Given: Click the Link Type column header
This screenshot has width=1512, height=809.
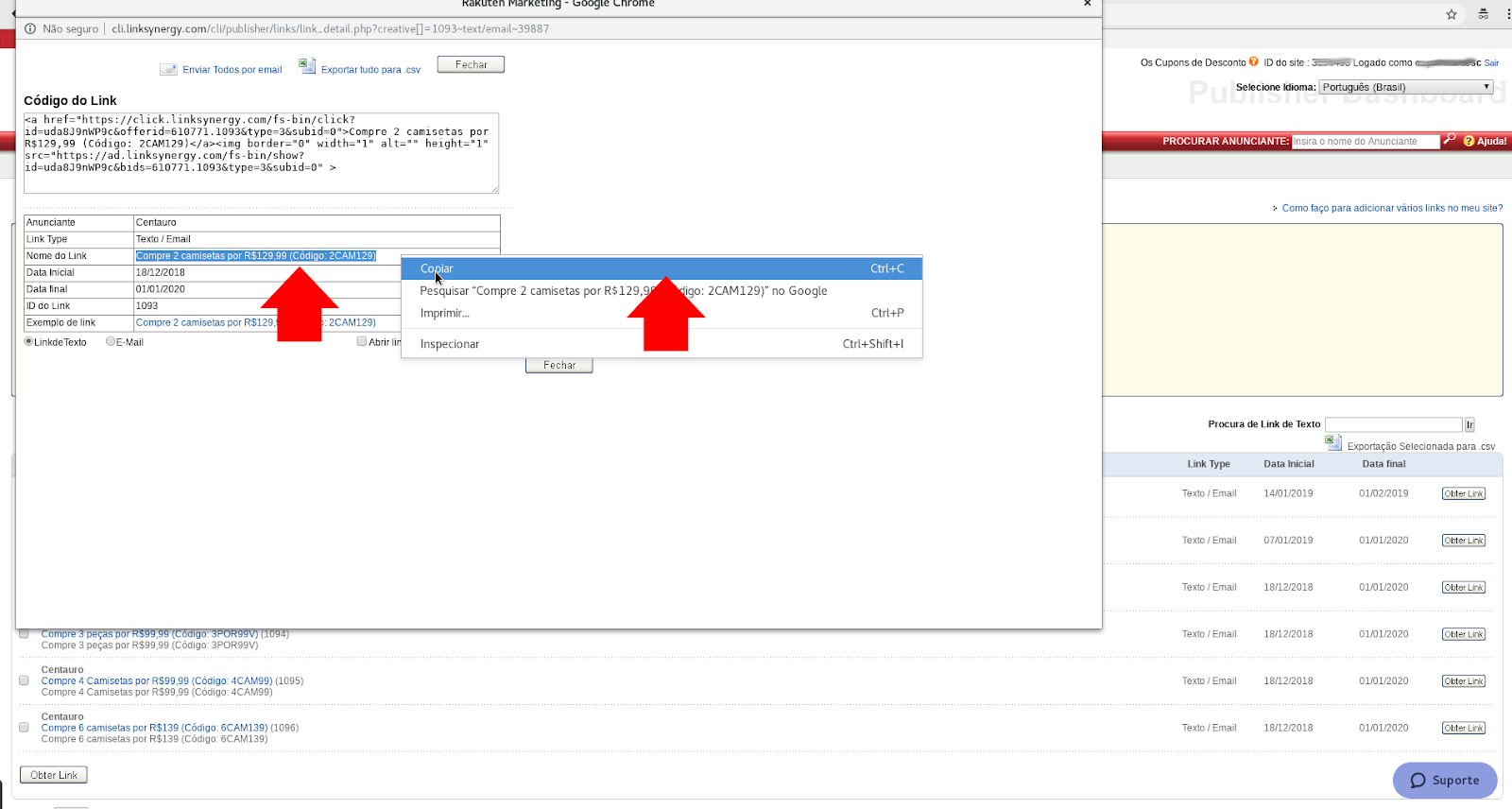Looking at the screenshot, I should pos(1209,464).
